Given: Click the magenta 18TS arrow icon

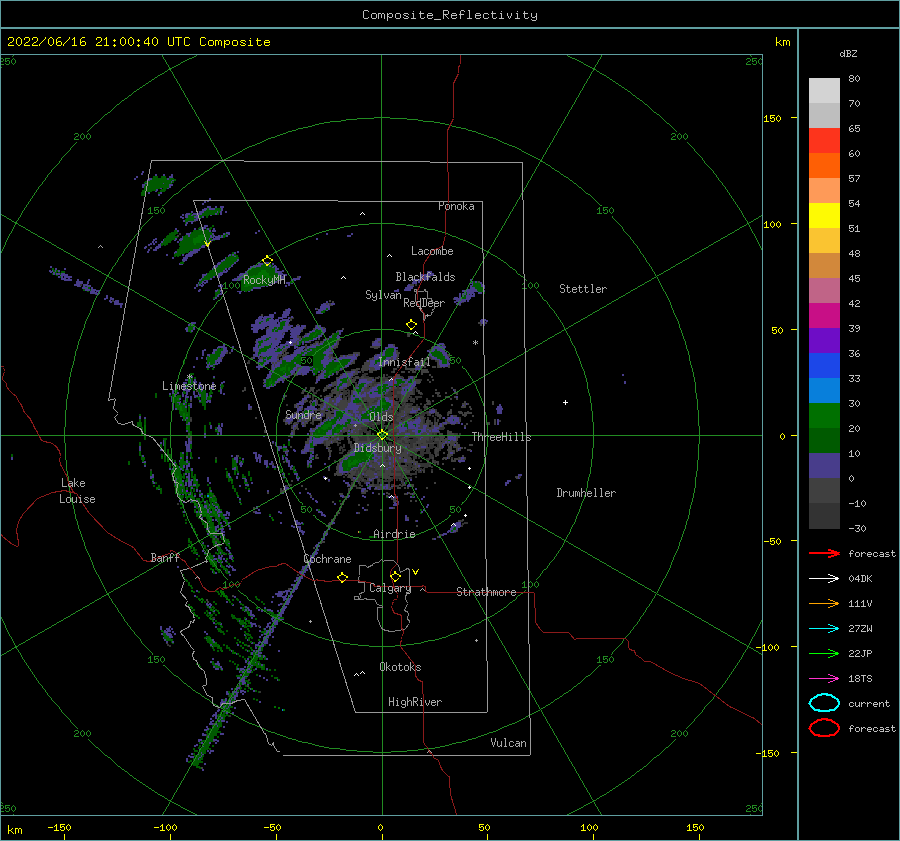Looking at the screenshot, I should (x=824, y=679).
